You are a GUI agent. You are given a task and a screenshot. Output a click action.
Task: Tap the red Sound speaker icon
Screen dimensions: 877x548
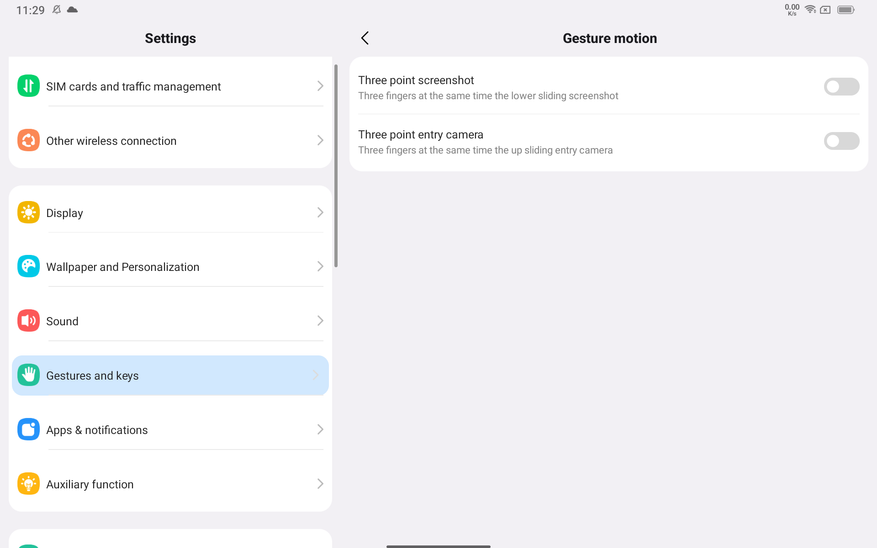(x=29, y=321)
